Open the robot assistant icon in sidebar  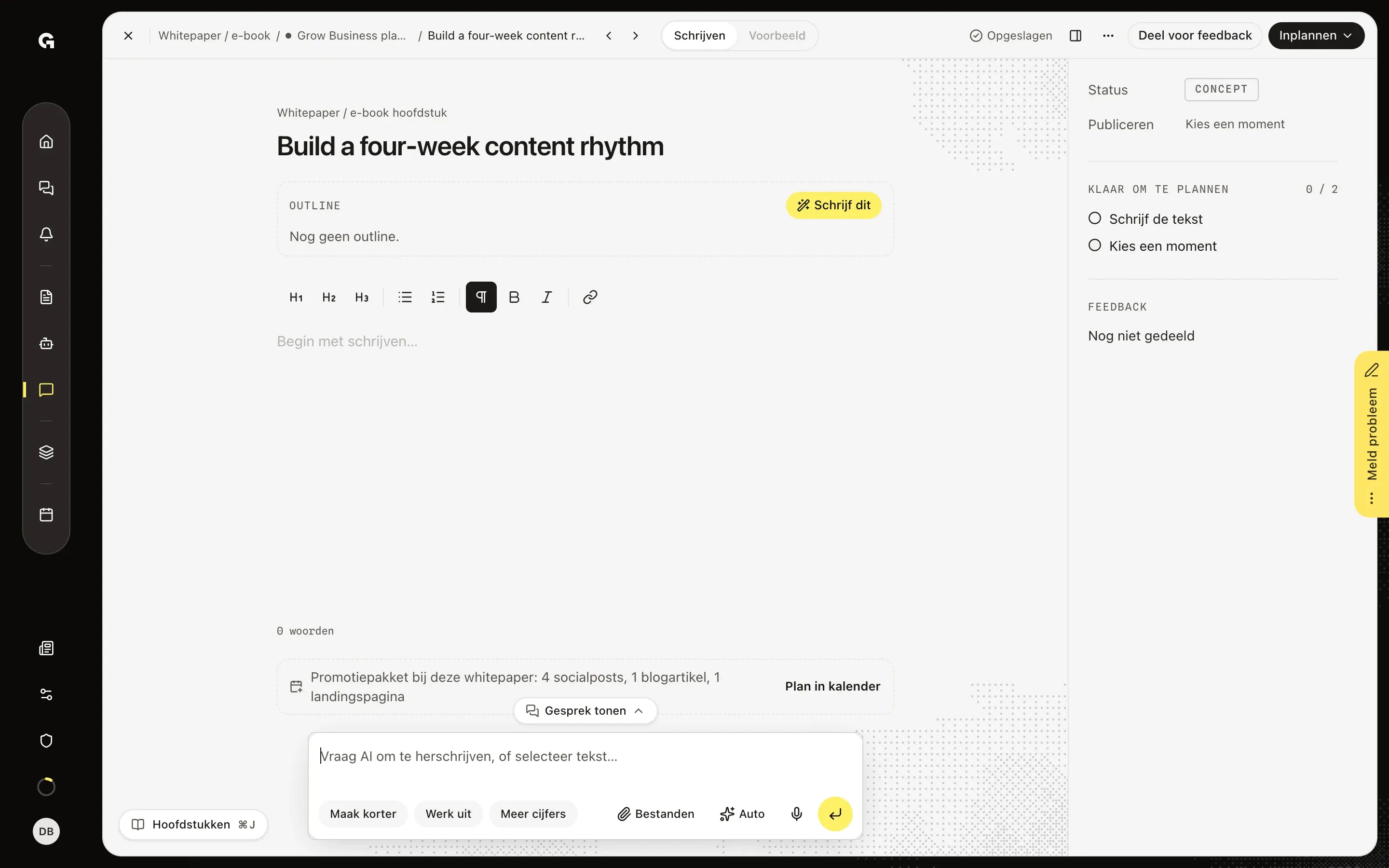point(46,343)
